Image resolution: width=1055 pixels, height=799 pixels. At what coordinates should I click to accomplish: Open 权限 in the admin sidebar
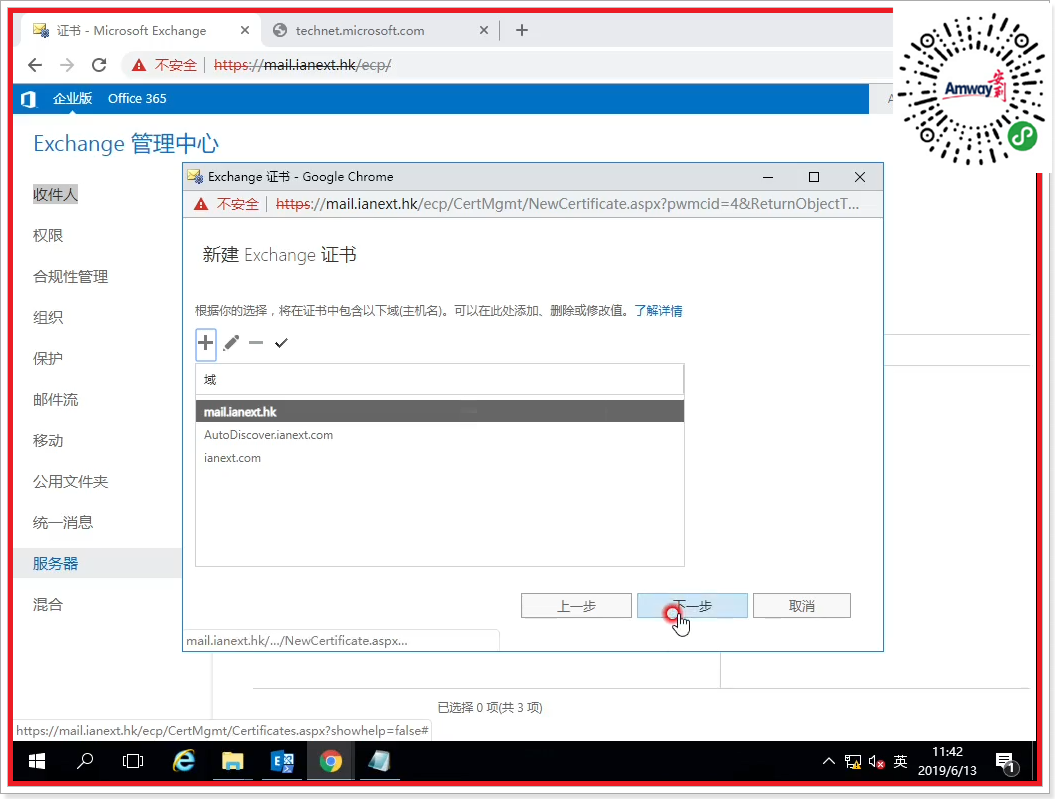pos(48,235)
